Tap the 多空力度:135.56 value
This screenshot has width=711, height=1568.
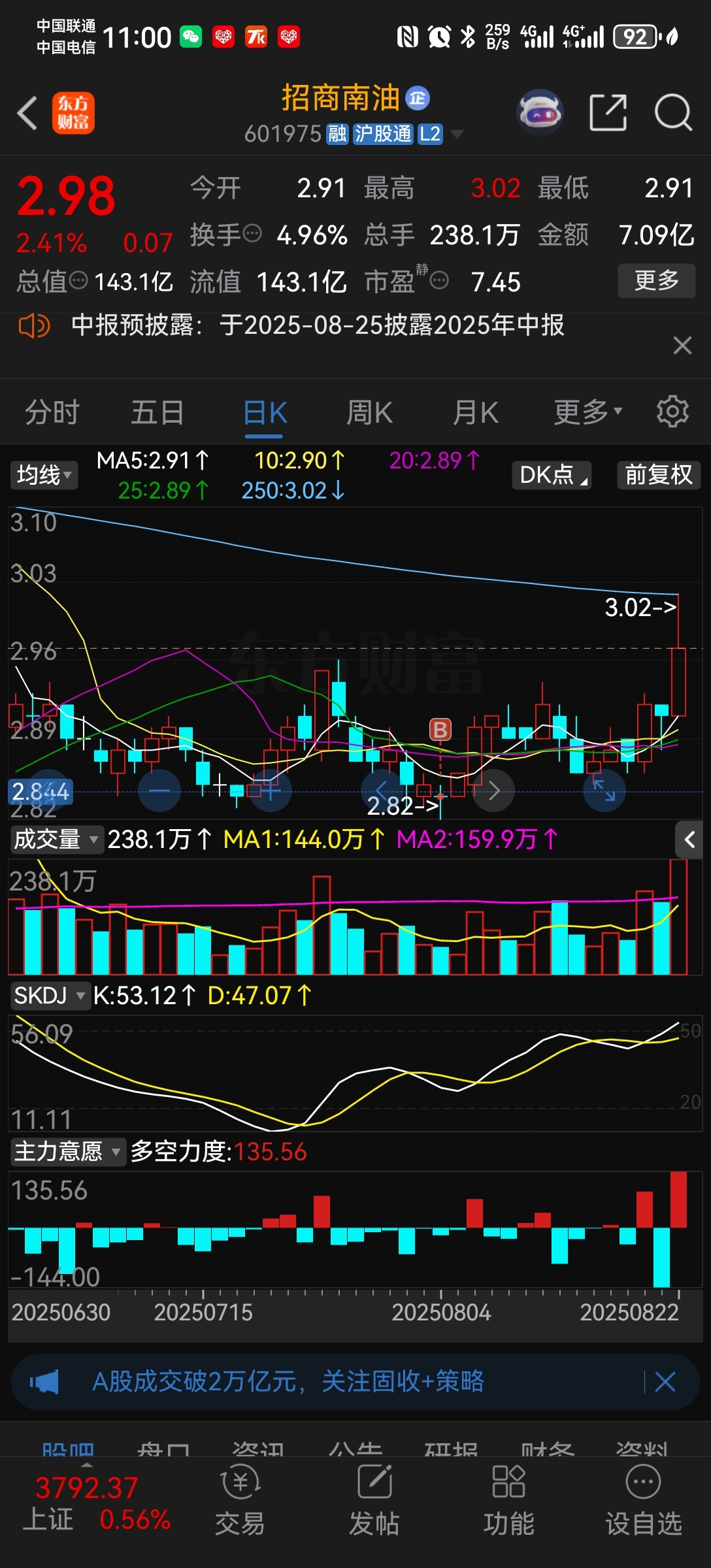(219, 1151)
